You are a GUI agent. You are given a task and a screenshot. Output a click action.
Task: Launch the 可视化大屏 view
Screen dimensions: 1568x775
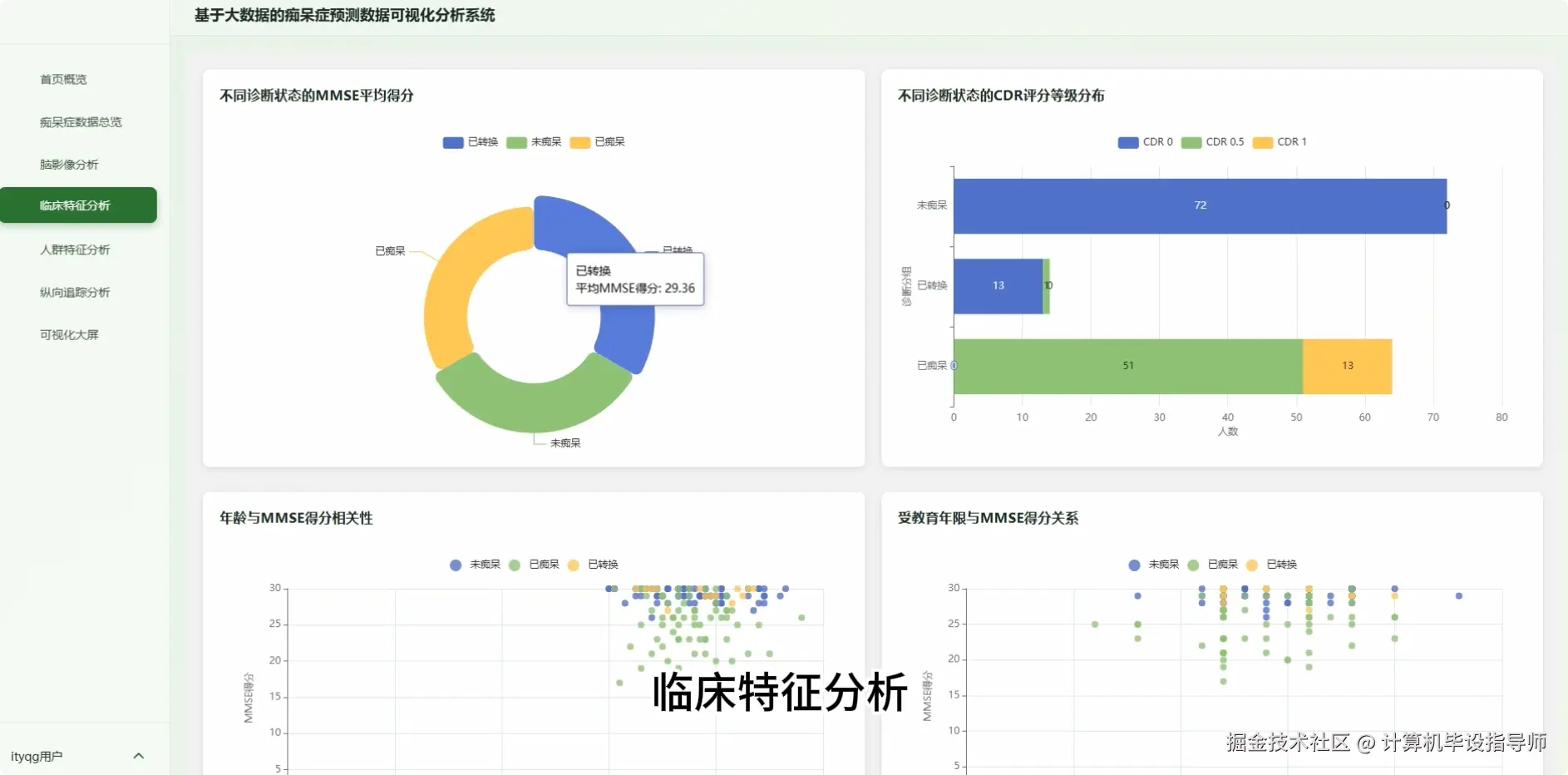67,334
